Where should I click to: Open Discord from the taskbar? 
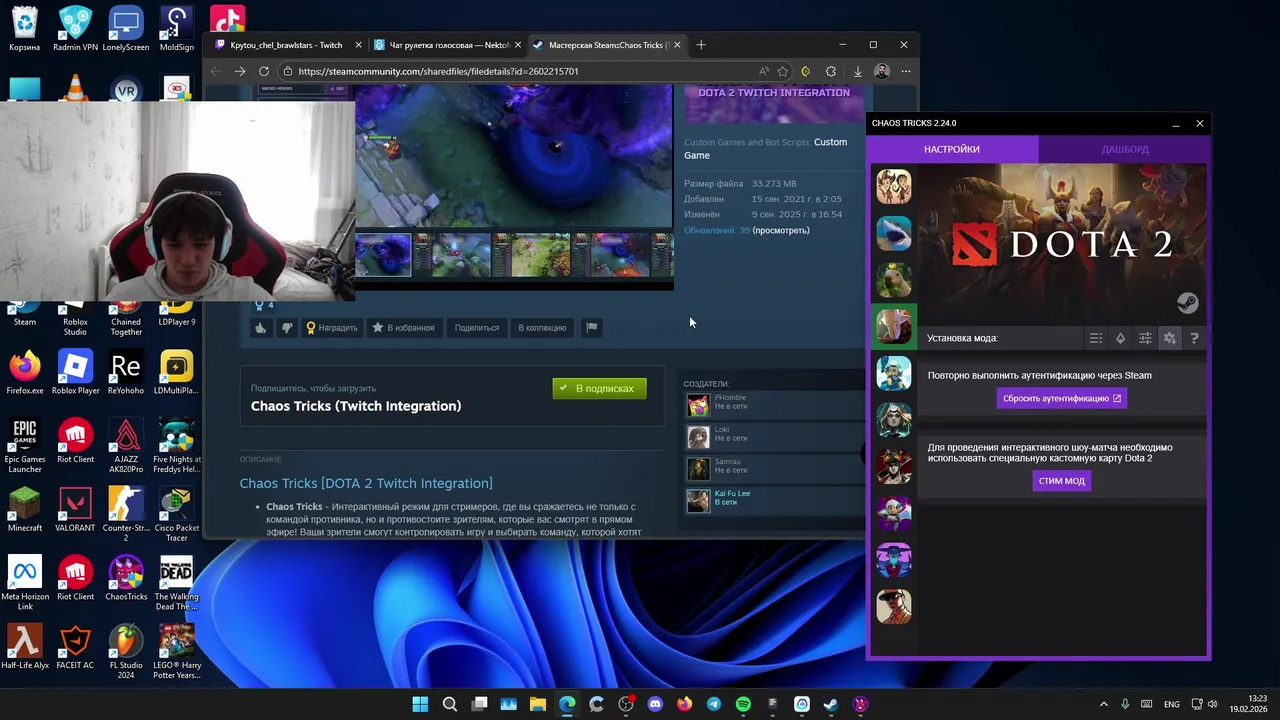pos(655,704)
